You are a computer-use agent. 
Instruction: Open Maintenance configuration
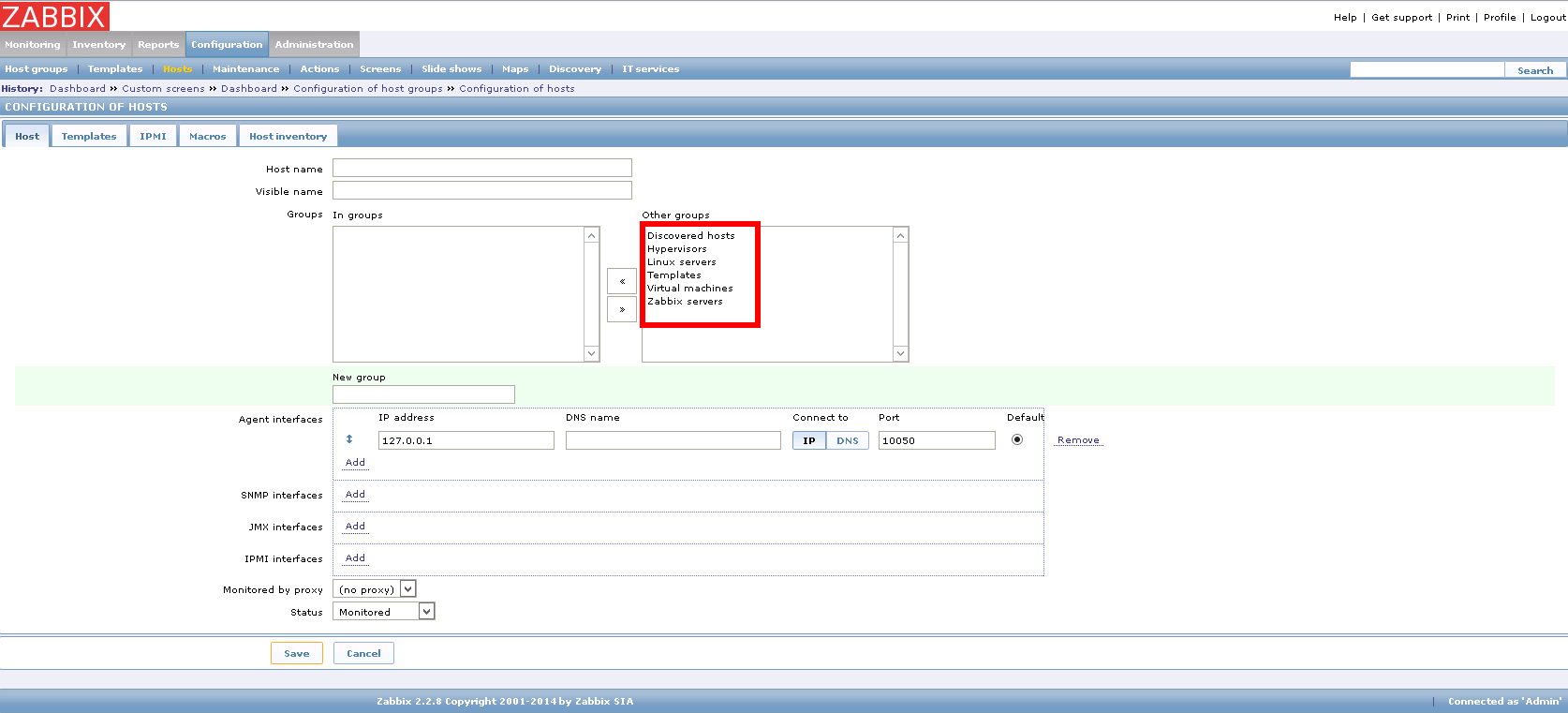coord(245,69)
